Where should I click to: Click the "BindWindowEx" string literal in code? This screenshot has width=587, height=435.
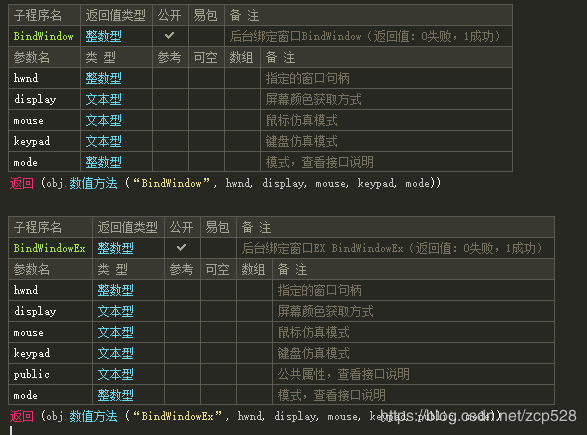177,416
